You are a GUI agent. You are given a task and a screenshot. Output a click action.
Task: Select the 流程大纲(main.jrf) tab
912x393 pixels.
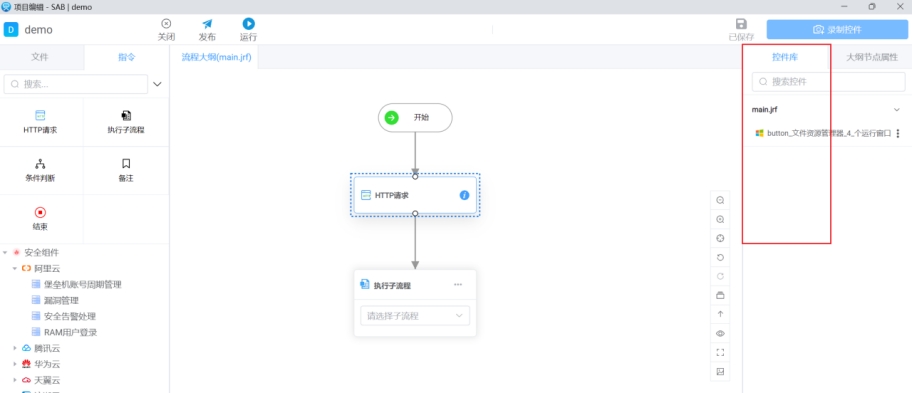tap(216, 57)
